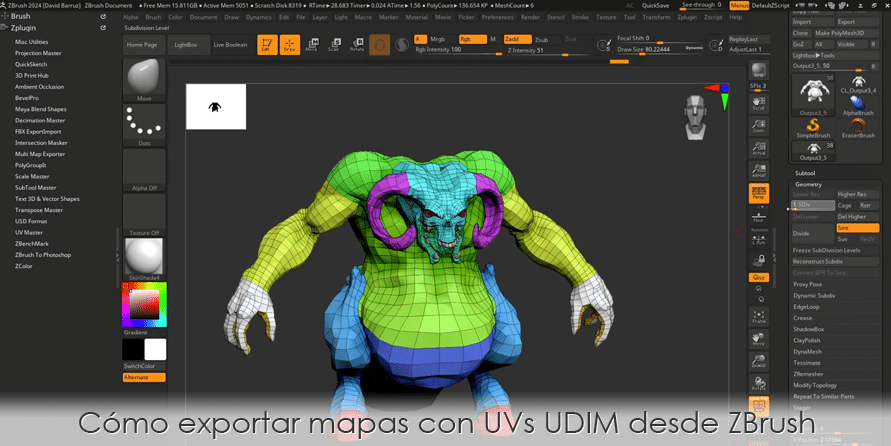Select the SimpleBrush tool
891x446 pixels.
[x=813, y=128]
